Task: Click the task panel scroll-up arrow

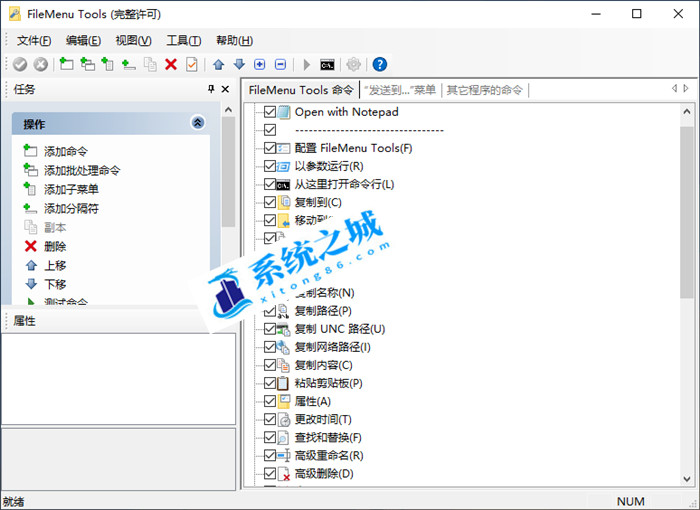Action: 229,109
